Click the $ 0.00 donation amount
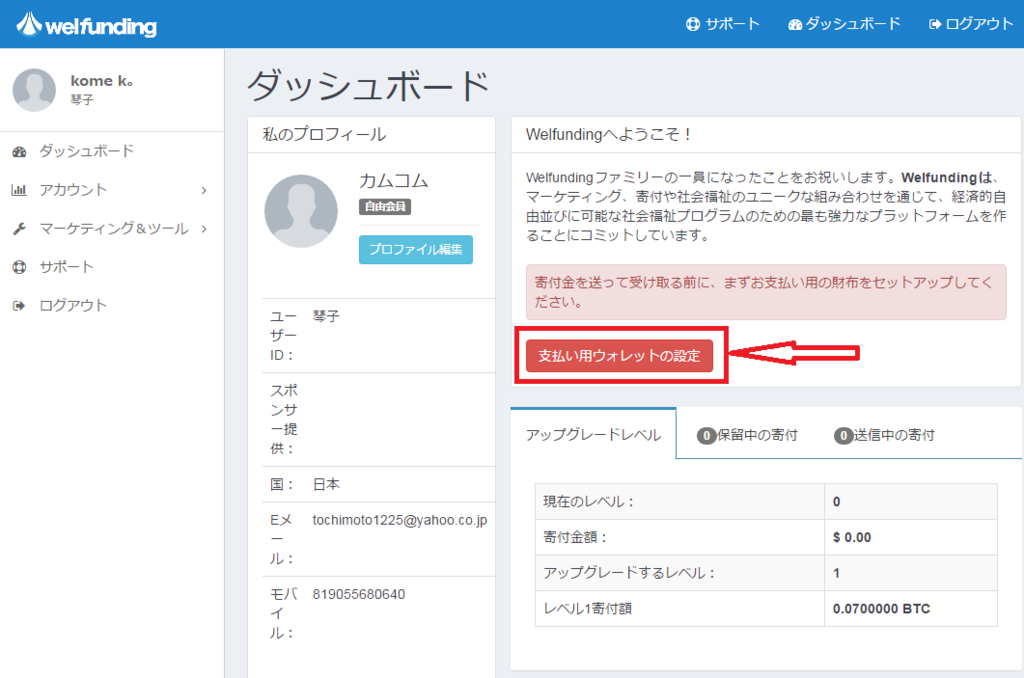 tap(852, 538)
